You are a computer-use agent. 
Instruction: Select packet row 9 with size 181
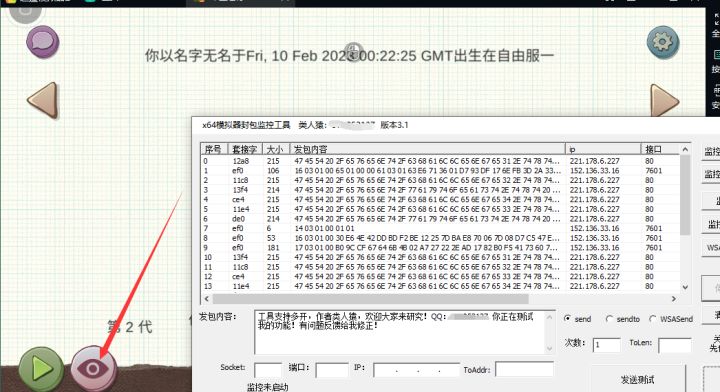coord(440,248)
